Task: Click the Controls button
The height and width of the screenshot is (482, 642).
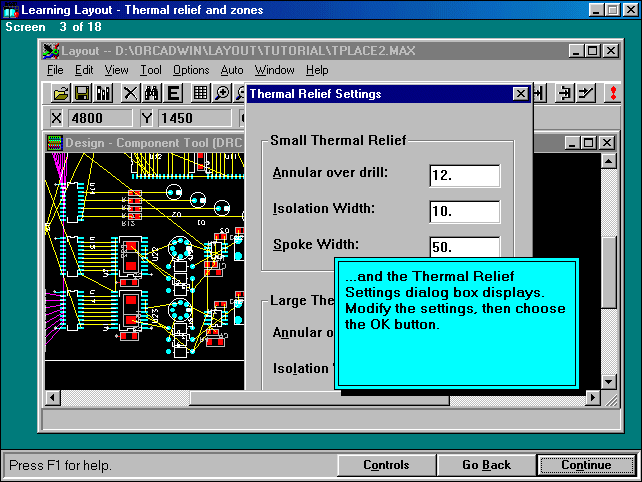Action: pyautogui.click(x=386, y=465)
